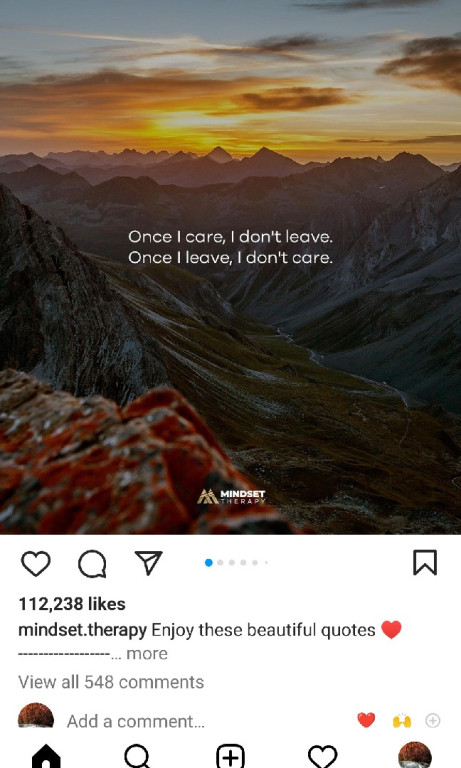Jump to second carousel dot indicator
The image size is (461, 768).
pos(220,563)
